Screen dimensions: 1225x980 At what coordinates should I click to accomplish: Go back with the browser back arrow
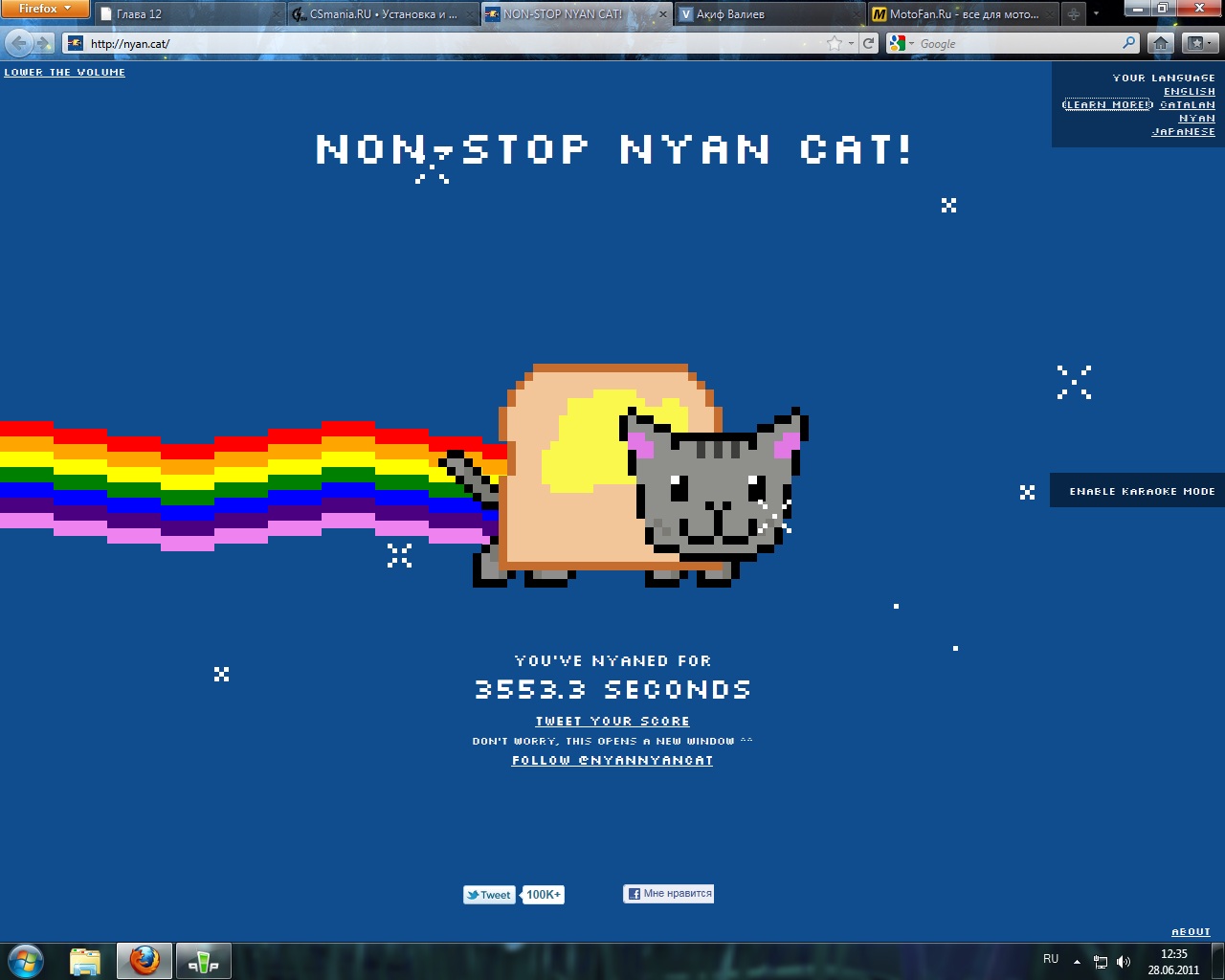click(18, 43)
